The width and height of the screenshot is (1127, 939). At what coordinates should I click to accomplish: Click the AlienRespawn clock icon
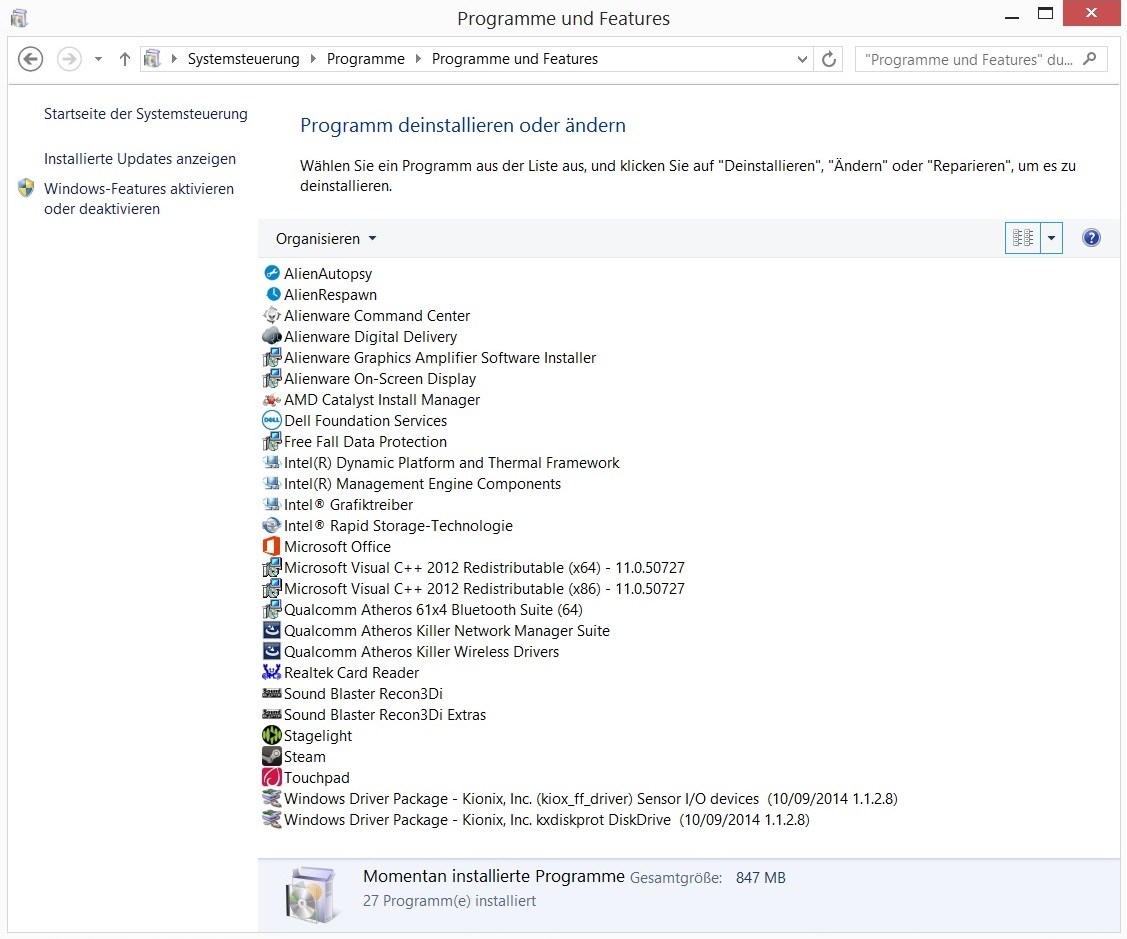click(x=272, y=294)
